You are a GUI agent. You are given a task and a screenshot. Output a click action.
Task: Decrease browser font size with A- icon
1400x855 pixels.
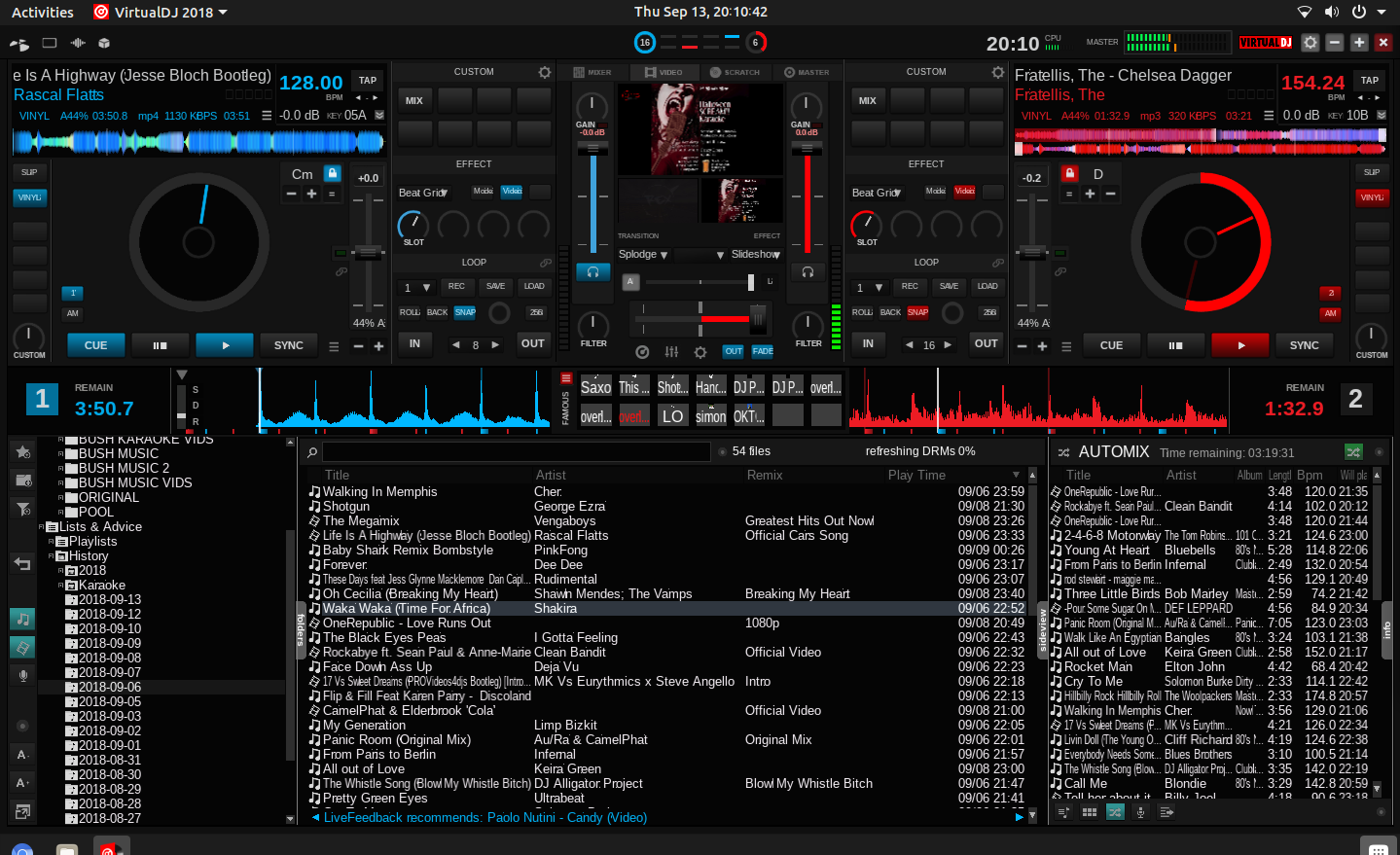tap(23, 754)
